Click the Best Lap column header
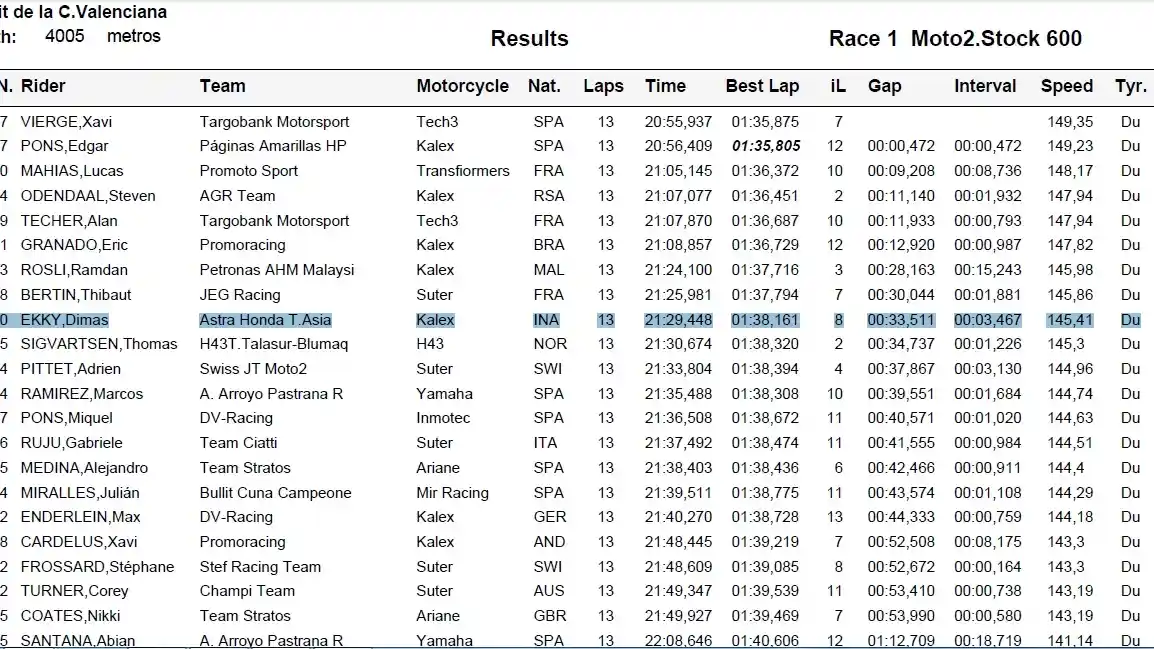The image size is (1154, 649). [762, 86]
